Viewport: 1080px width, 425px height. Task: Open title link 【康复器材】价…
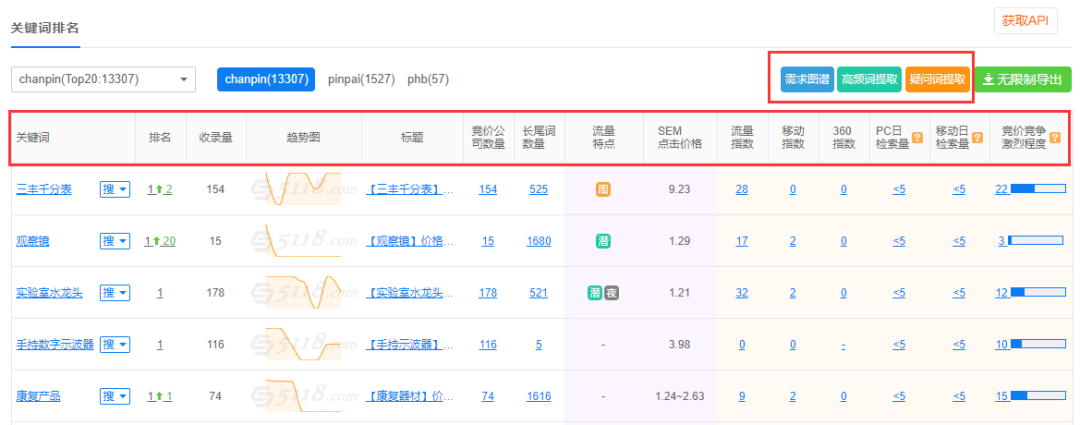click(x=410, y=396)
